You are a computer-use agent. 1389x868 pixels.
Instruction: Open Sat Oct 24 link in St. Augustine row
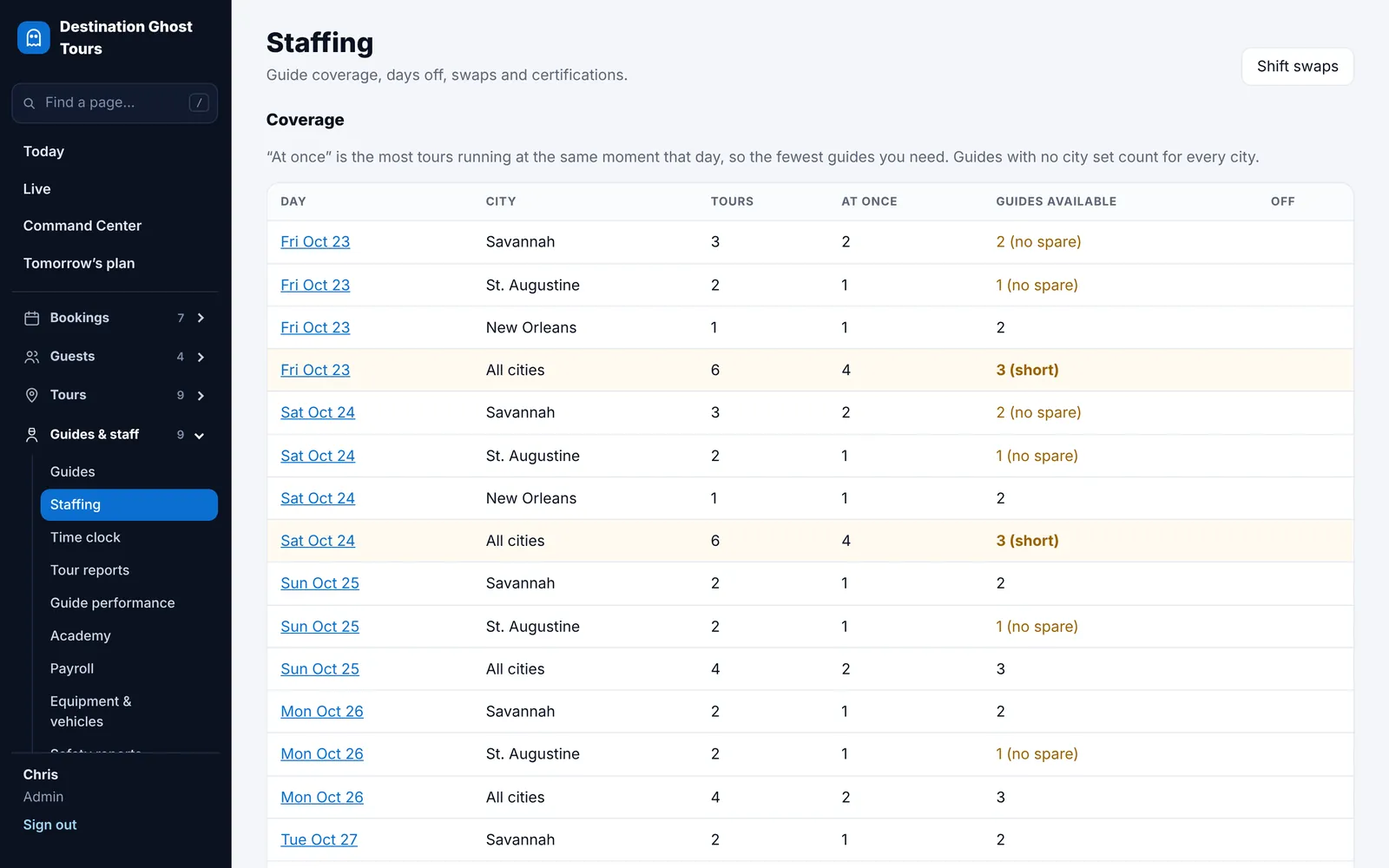318,457
